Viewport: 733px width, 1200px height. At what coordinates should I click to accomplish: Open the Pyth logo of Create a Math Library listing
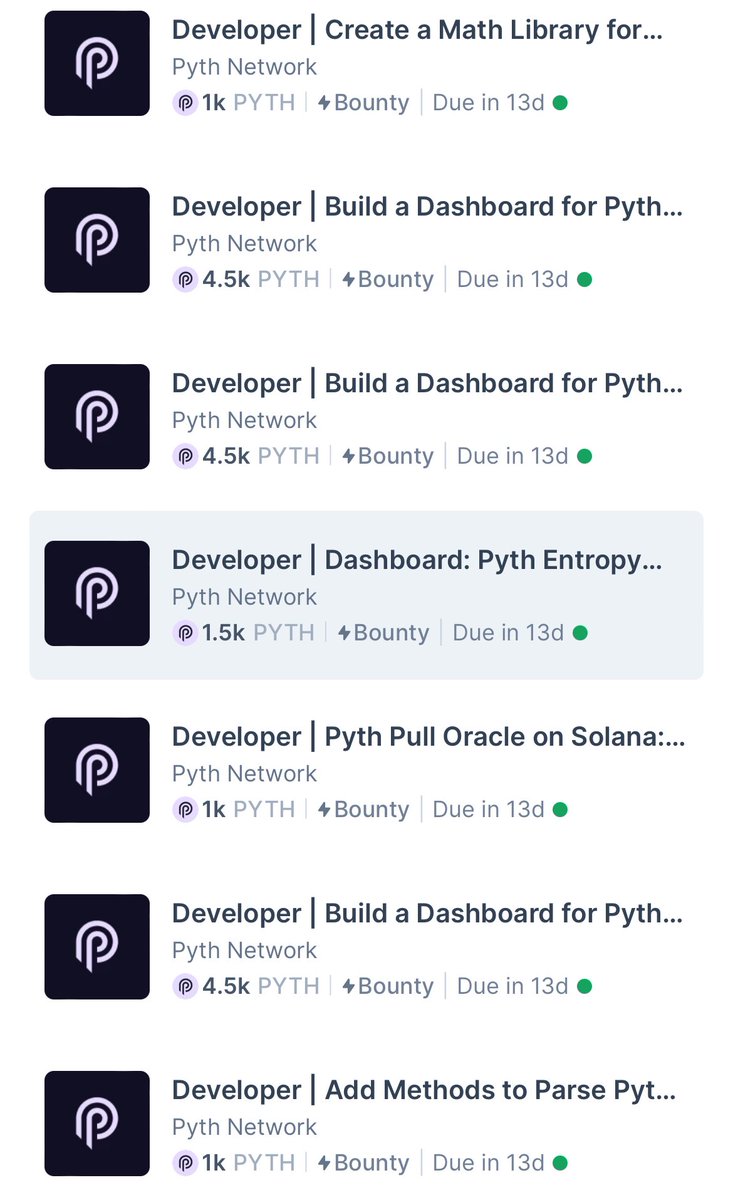97,63
